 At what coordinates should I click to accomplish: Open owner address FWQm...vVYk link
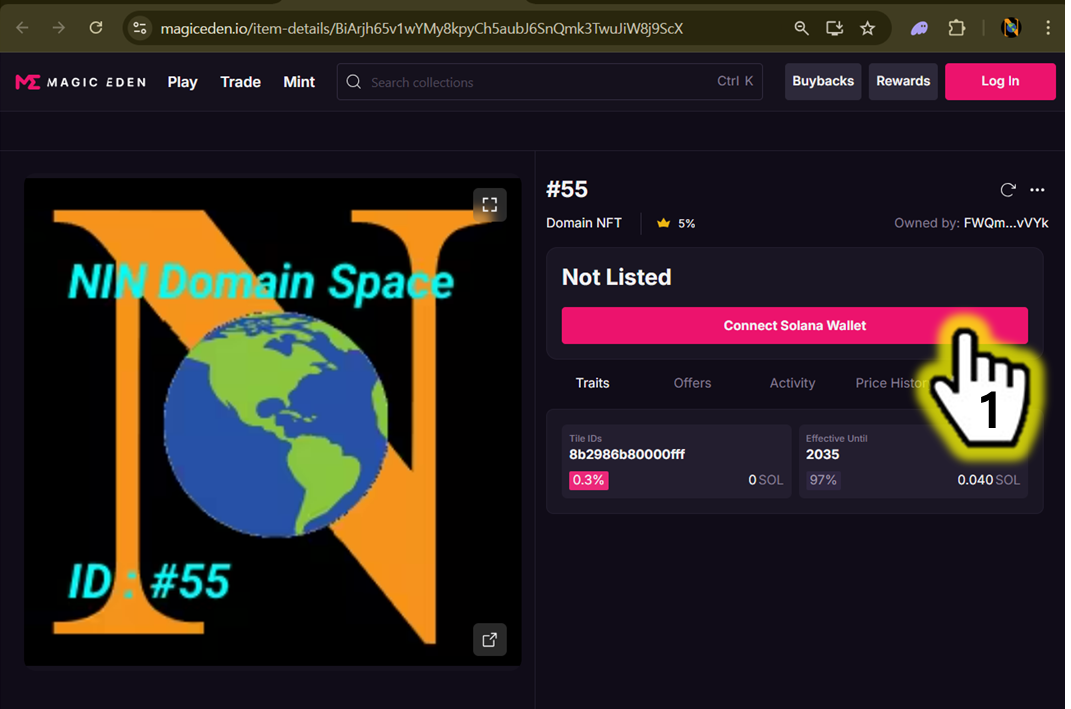point(1005,223)
